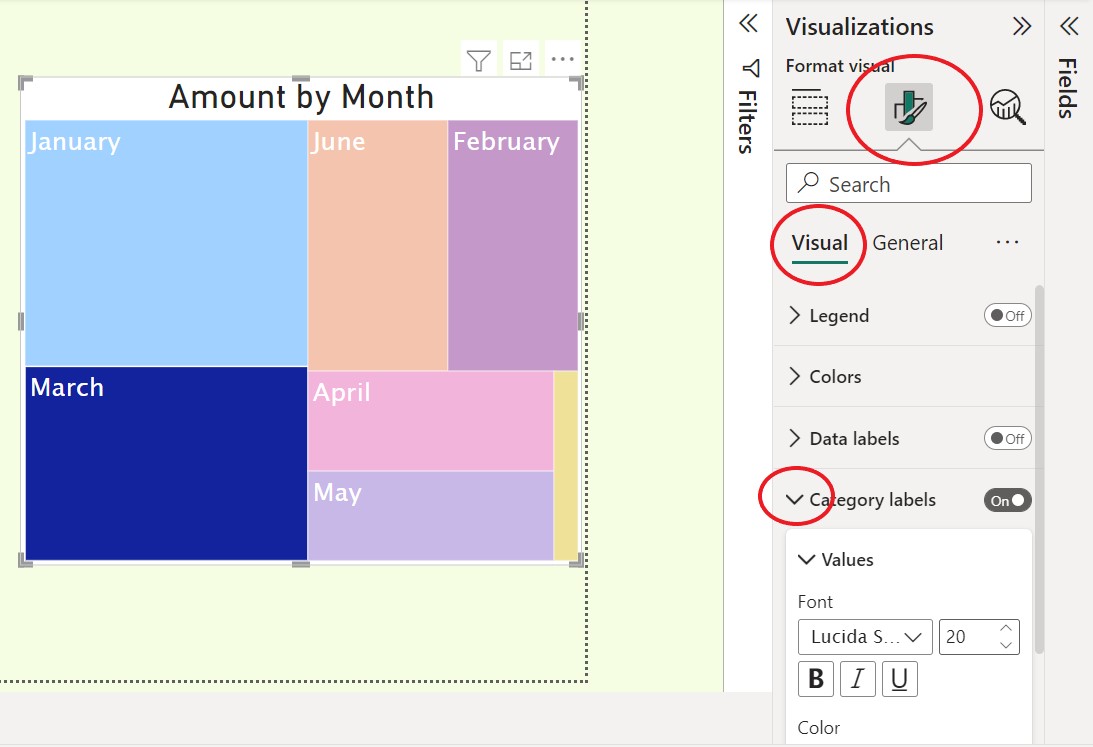The height and width of the screenshot is (747, 1093).
Task: Collapse the Values section
Action: coord(807,559)
